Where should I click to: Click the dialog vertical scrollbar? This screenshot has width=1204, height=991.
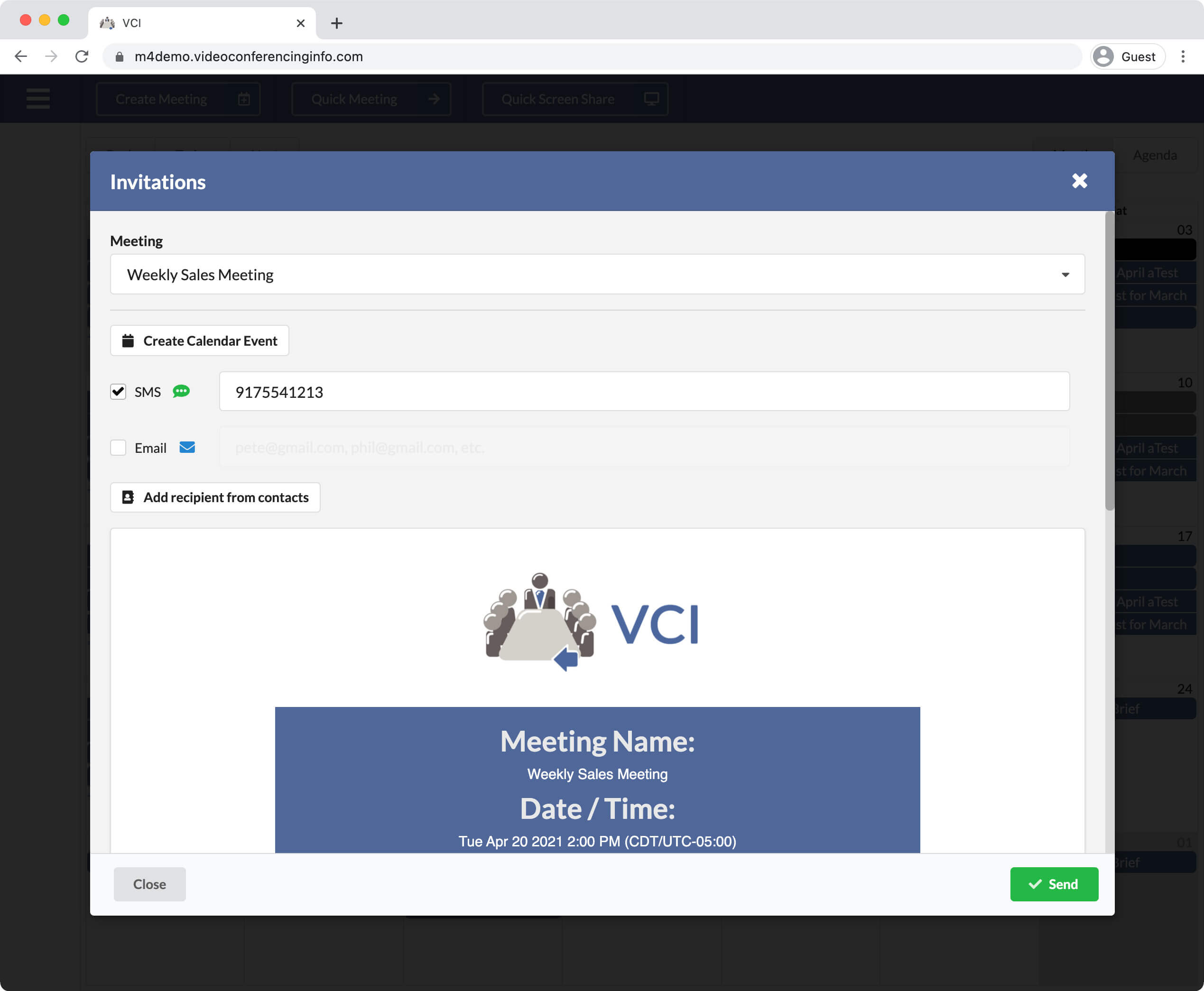(1109, 361)
